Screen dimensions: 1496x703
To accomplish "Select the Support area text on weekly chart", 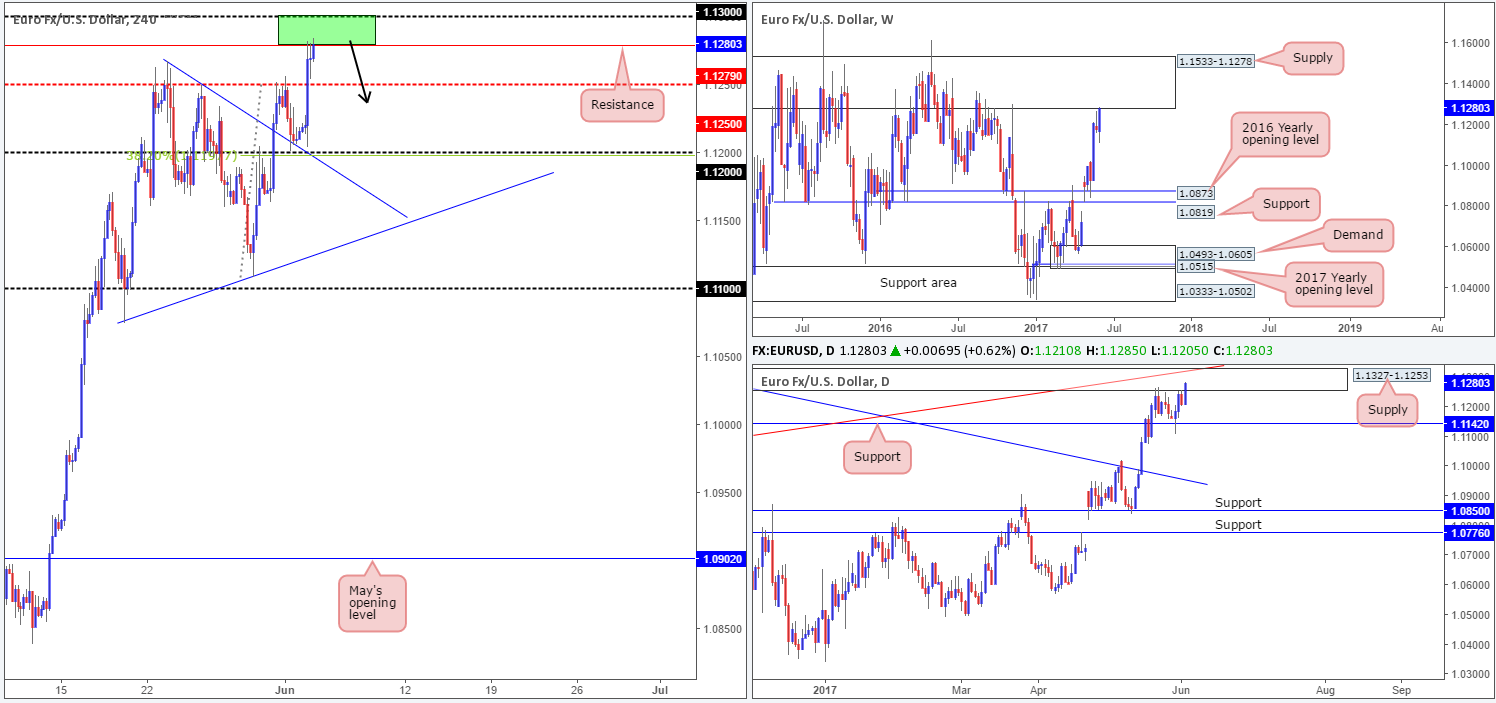I will [x=918, y=283].
